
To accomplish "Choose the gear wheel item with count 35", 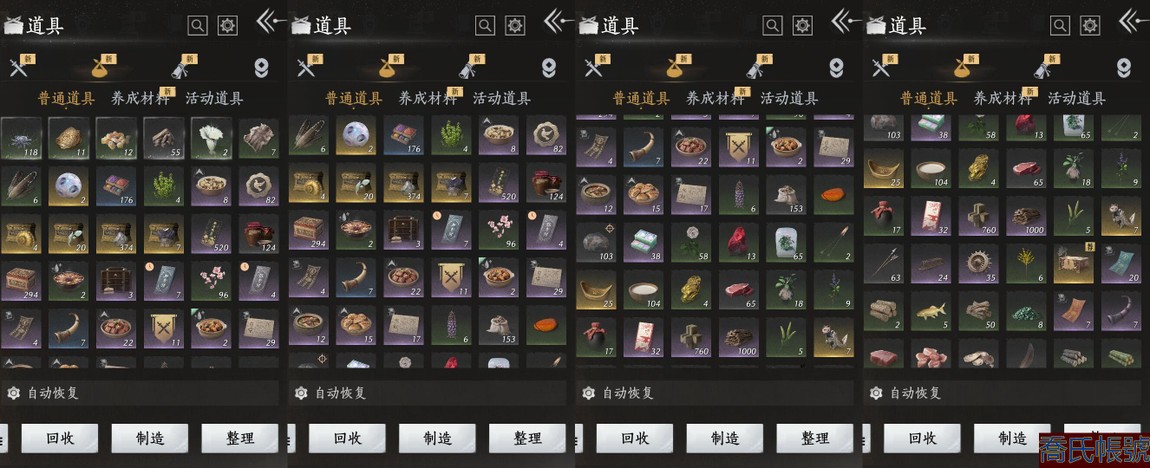I will (978, 263).
